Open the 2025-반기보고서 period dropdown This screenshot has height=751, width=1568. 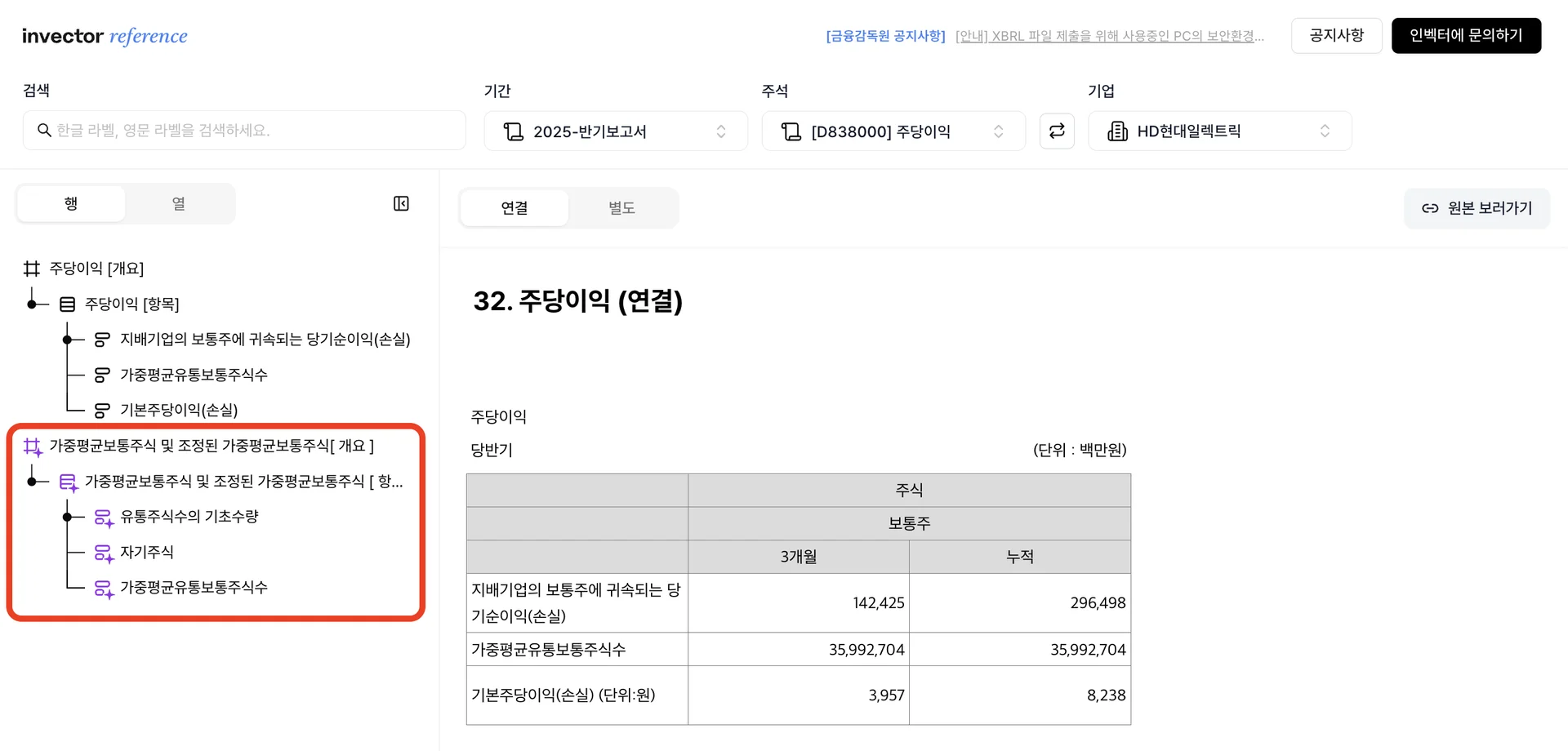point(615,131)
